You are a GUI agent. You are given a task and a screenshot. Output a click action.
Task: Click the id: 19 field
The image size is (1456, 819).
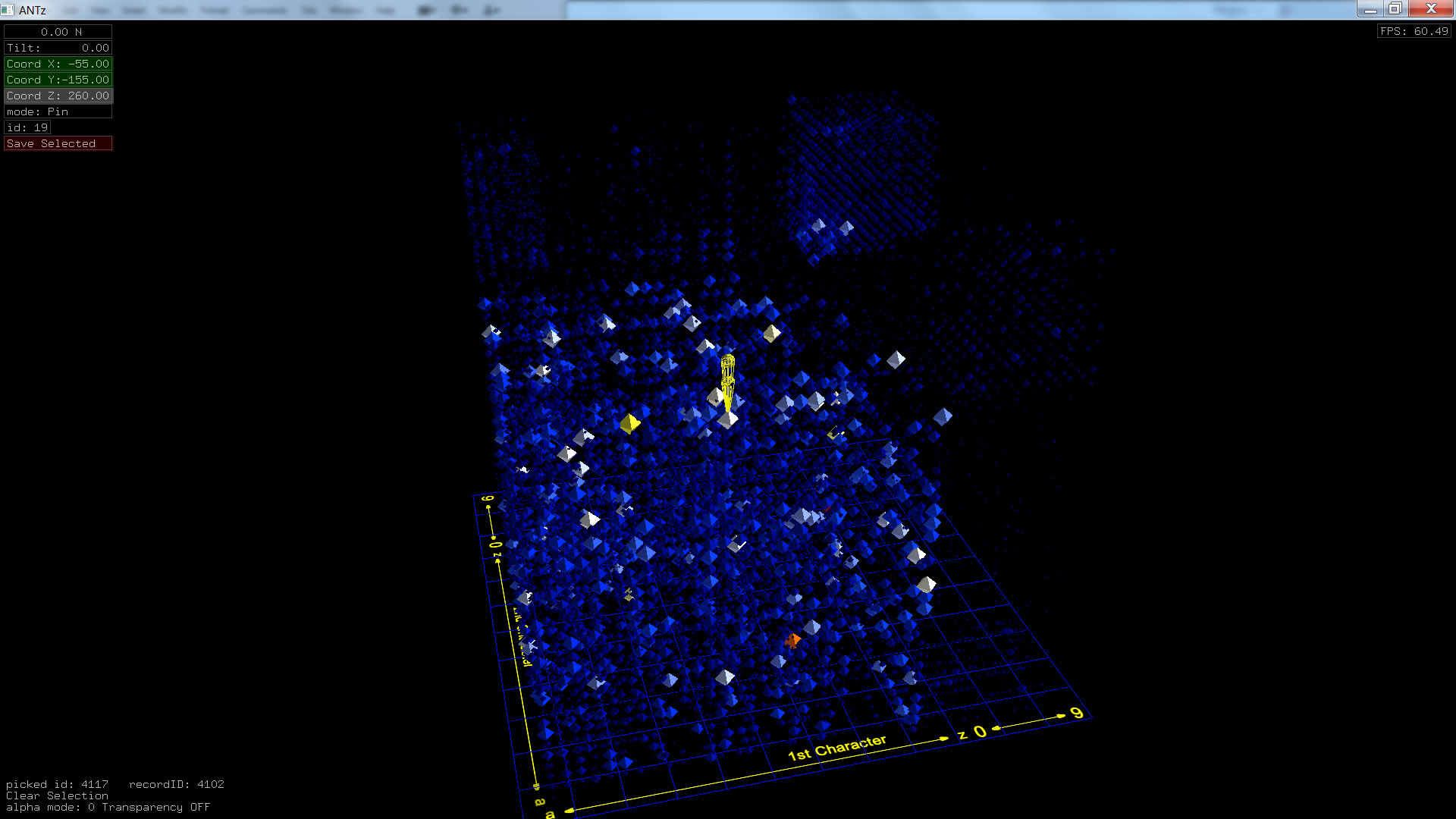(x=27, y=127)
